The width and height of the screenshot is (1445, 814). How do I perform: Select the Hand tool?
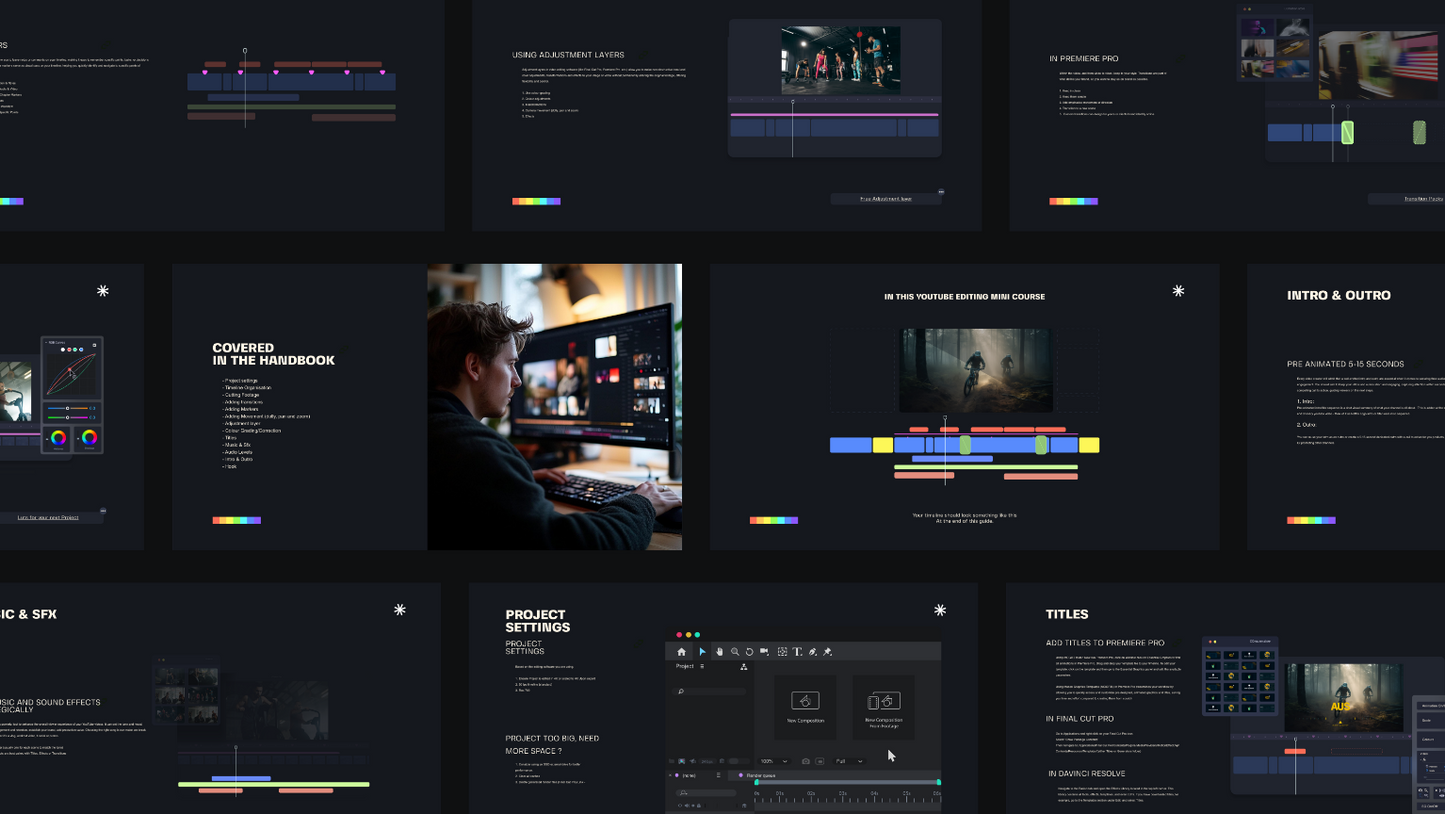click(x=719, y=652)
